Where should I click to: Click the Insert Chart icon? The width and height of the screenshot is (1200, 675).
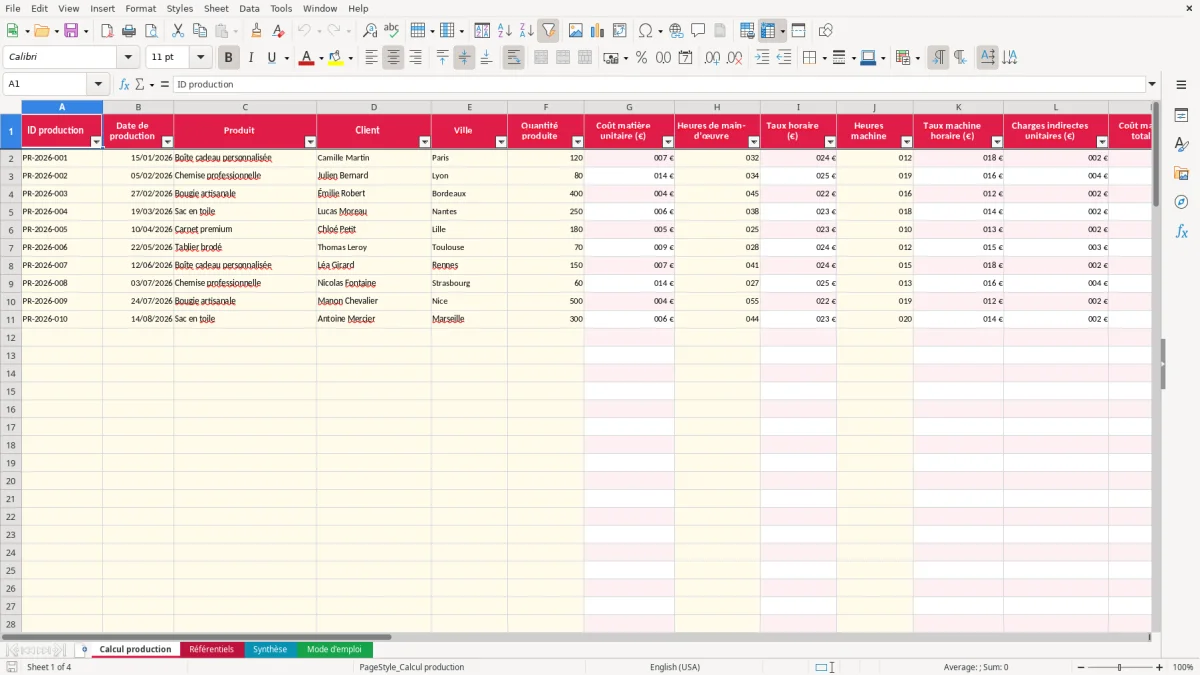[598, 31]
